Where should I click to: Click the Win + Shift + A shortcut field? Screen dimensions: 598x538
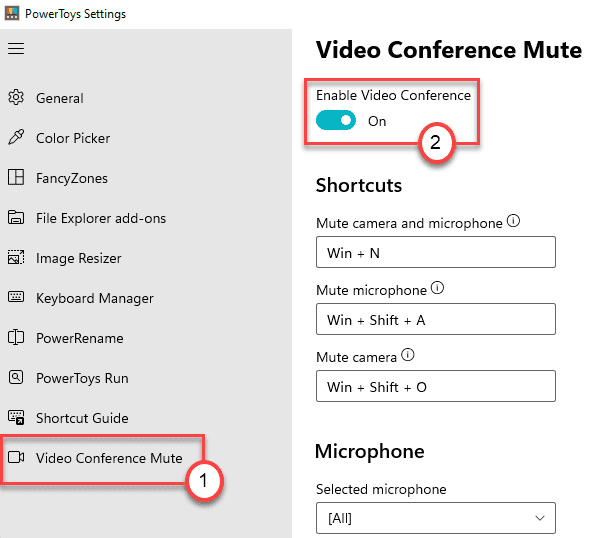[x=436, y=319]
